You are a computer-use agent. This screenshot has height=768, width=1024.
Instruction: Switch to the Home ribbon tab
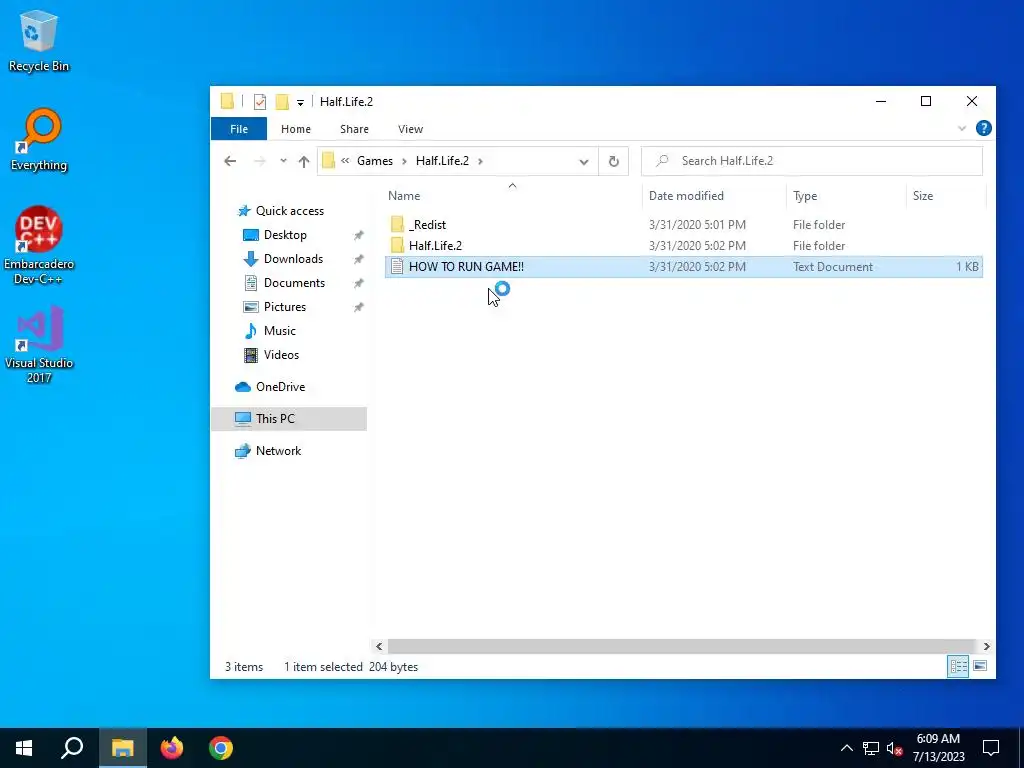click(x=296, y=129)
